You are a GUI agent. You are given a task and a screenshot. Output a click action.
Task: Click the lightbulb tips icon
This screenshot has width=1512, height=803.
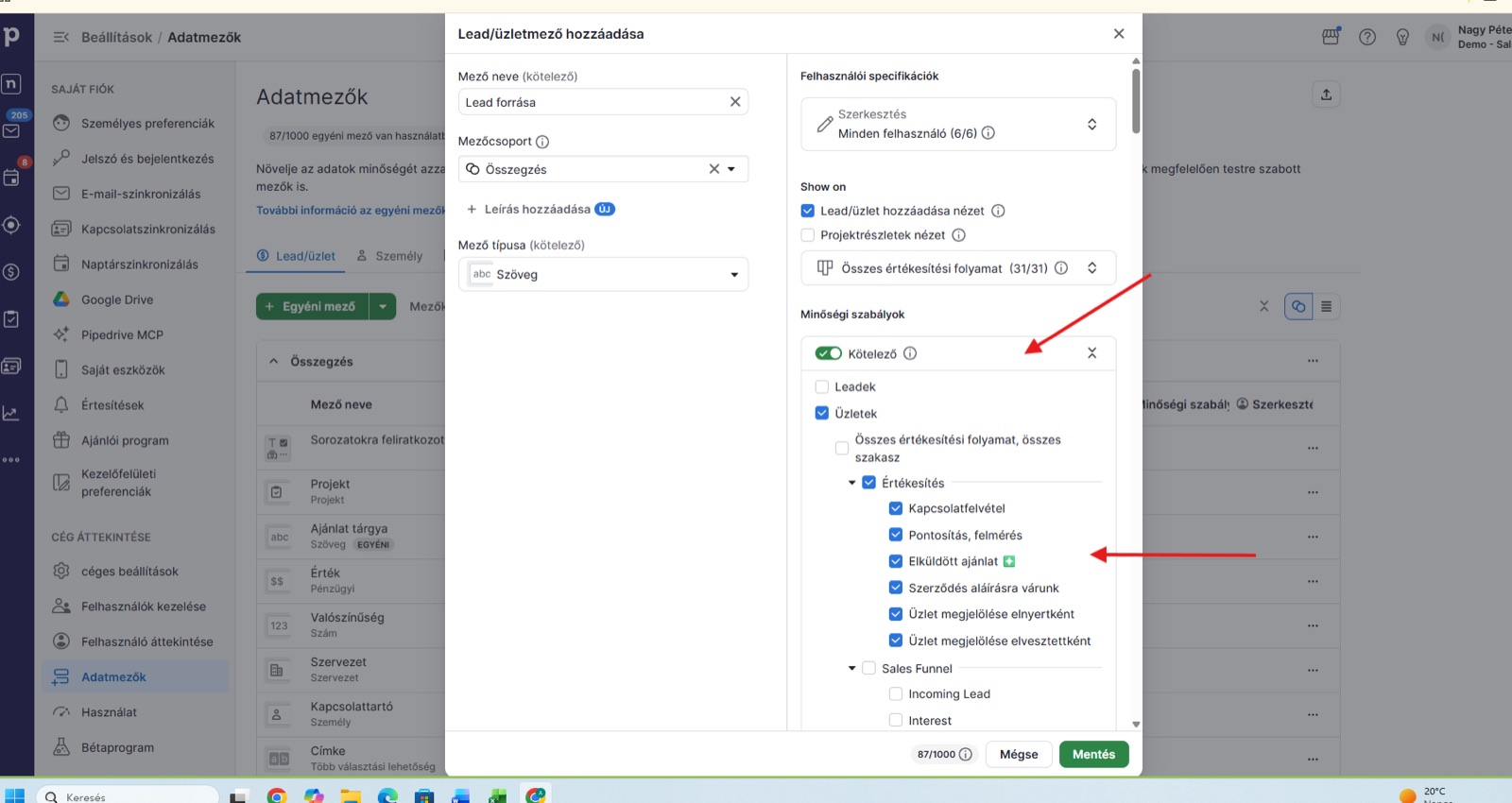pos(1403,37)
